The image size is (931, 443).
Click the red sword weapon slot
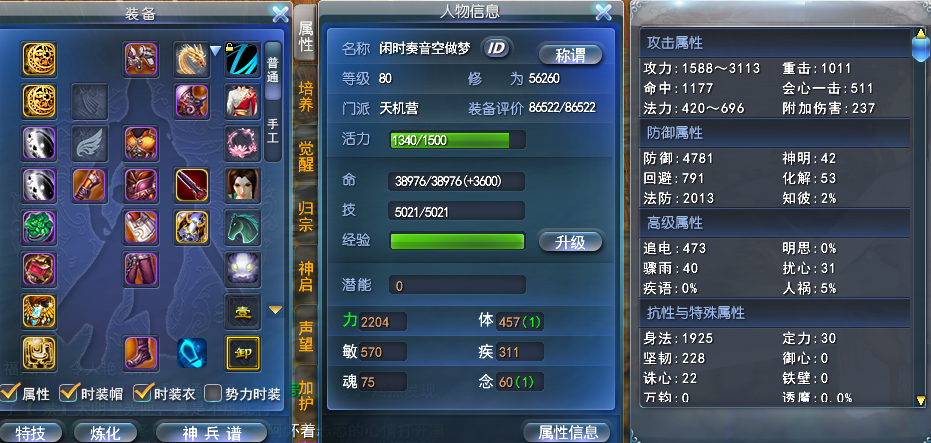click(192, 185)
